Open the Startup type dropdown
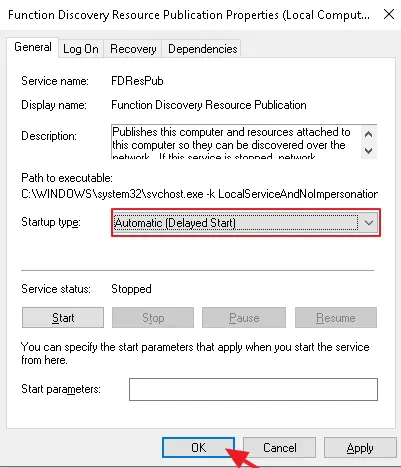401x468 pixels. coord(246,223)
